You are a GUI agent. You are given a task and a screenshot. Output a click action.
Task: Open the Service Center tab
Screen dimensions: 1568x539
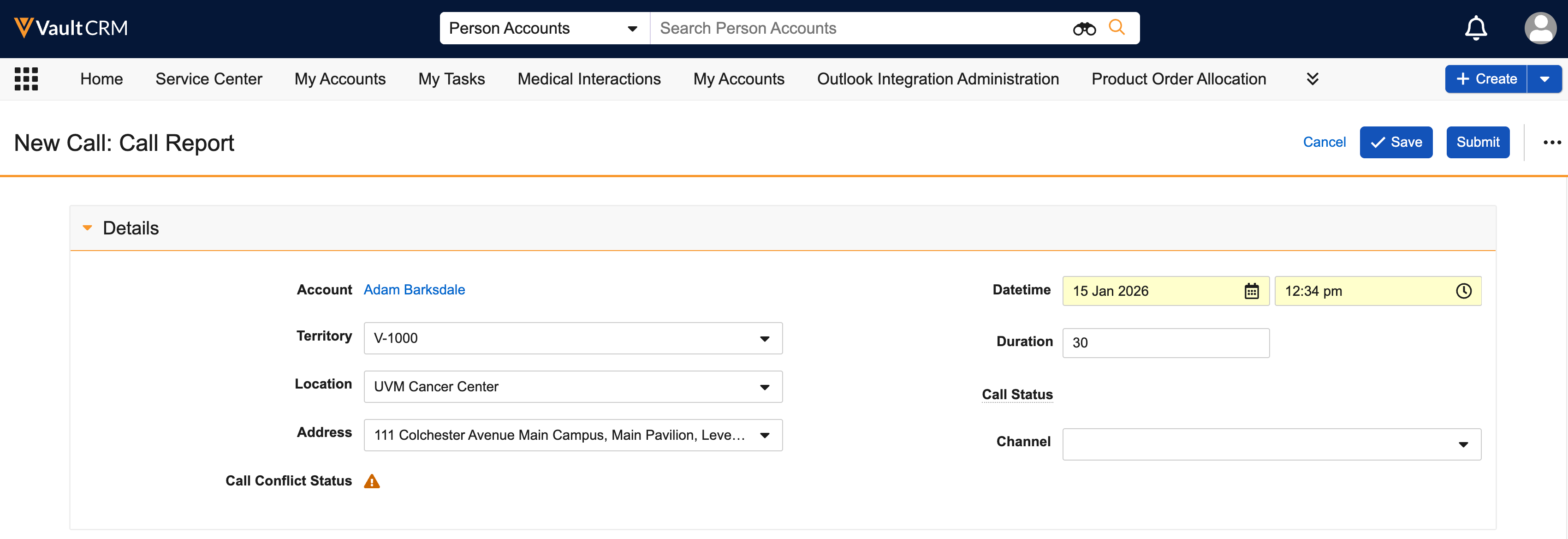pyautogui.click(x=209, y=79)
